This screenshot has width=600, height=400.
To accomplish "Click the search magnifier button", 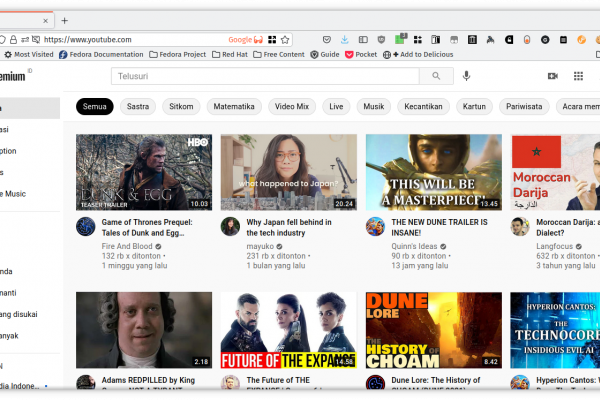I will 436,76.
